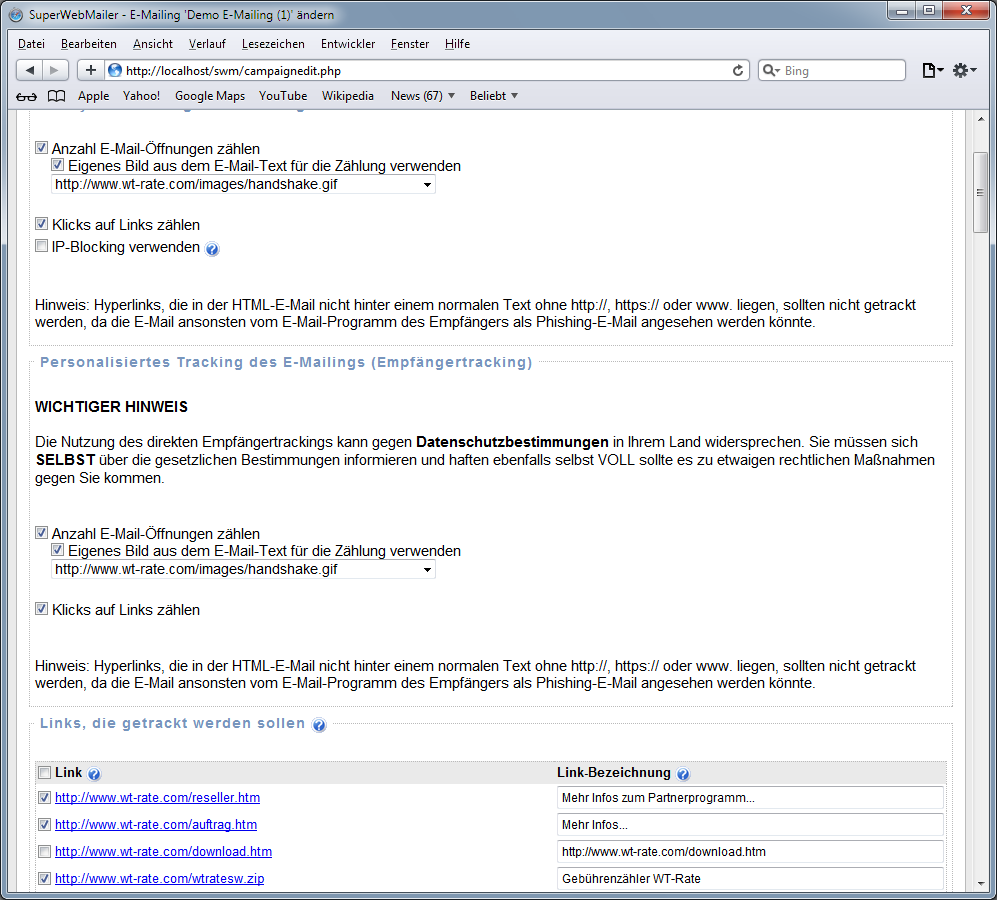Viewport: 997px width, 900px height.
Task: Open the Datei menu
Action: point(31,44)
